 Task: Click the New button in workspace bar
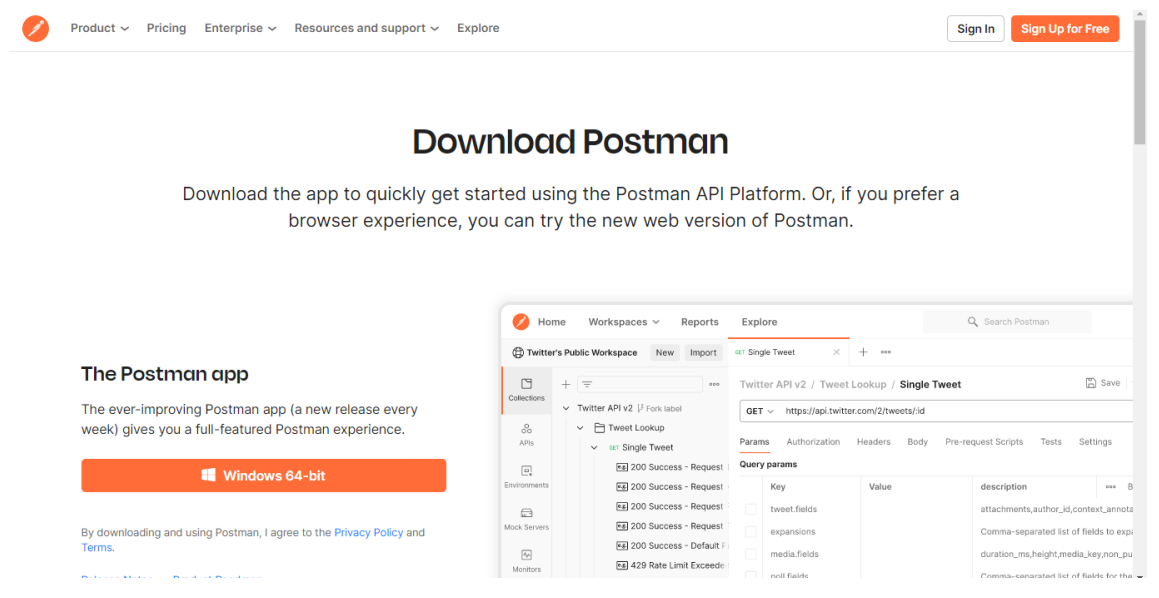click(x=665, y=353)
